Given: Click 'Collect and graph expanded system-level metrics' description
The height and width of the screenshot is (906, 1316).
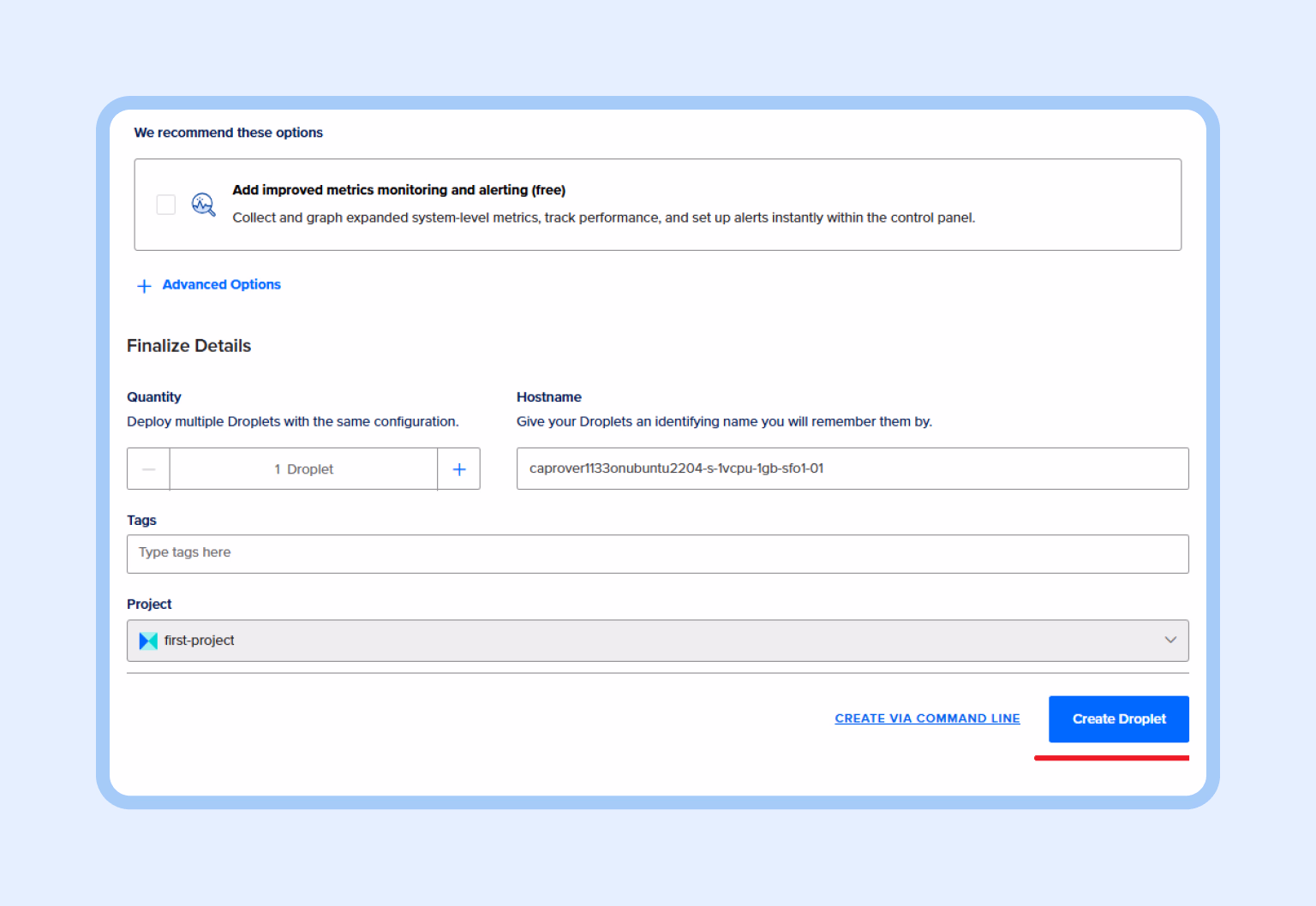Looking at the screenshot, I should [x=604, y=218].
